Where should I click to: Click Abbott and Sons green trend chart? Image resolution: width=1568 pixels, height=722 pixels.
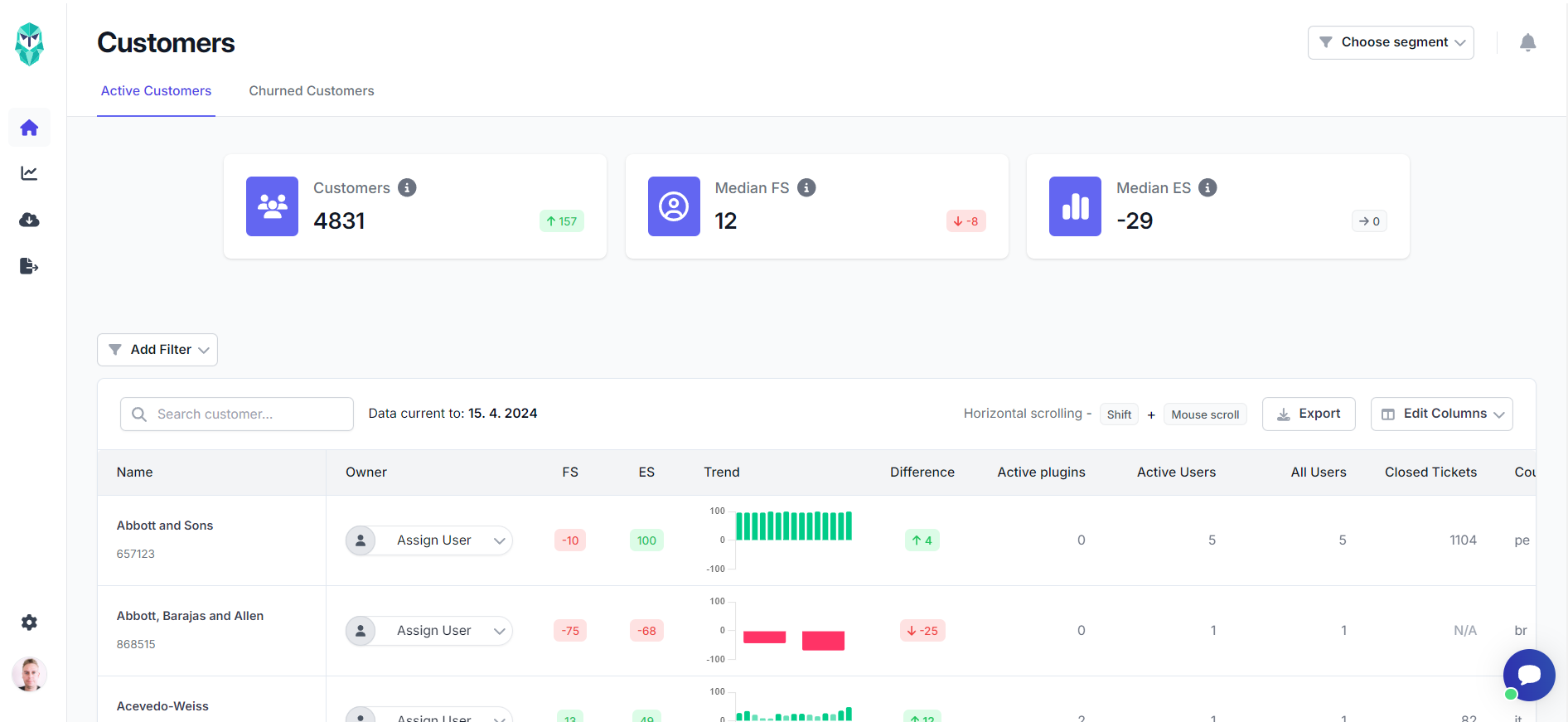(793, 526)
